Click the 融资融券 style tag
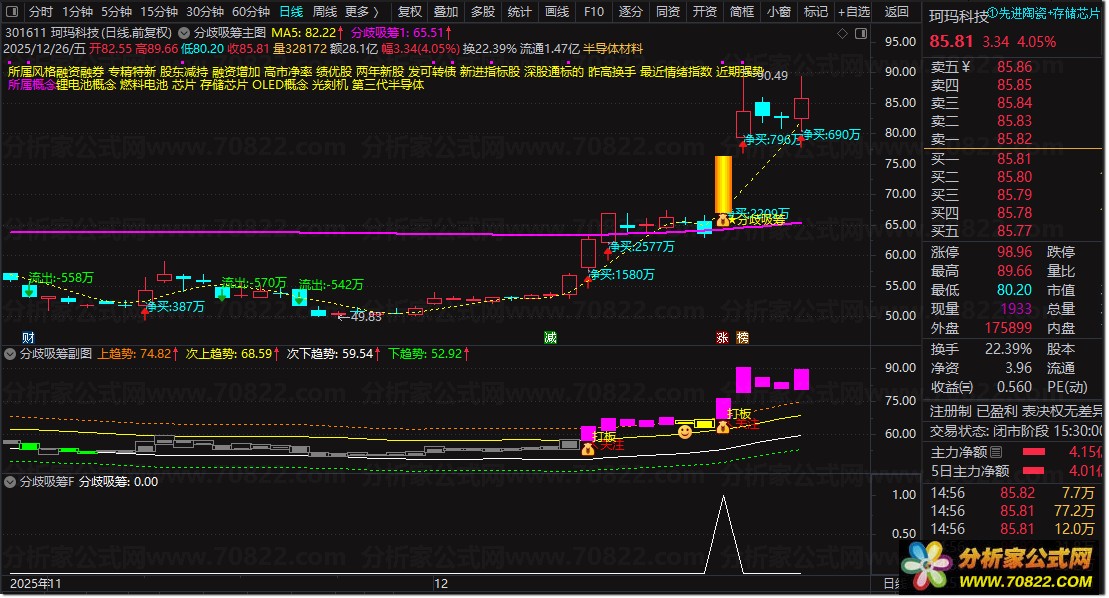The height and width of the screenshot is (598, 1109). tap(80, 71)
